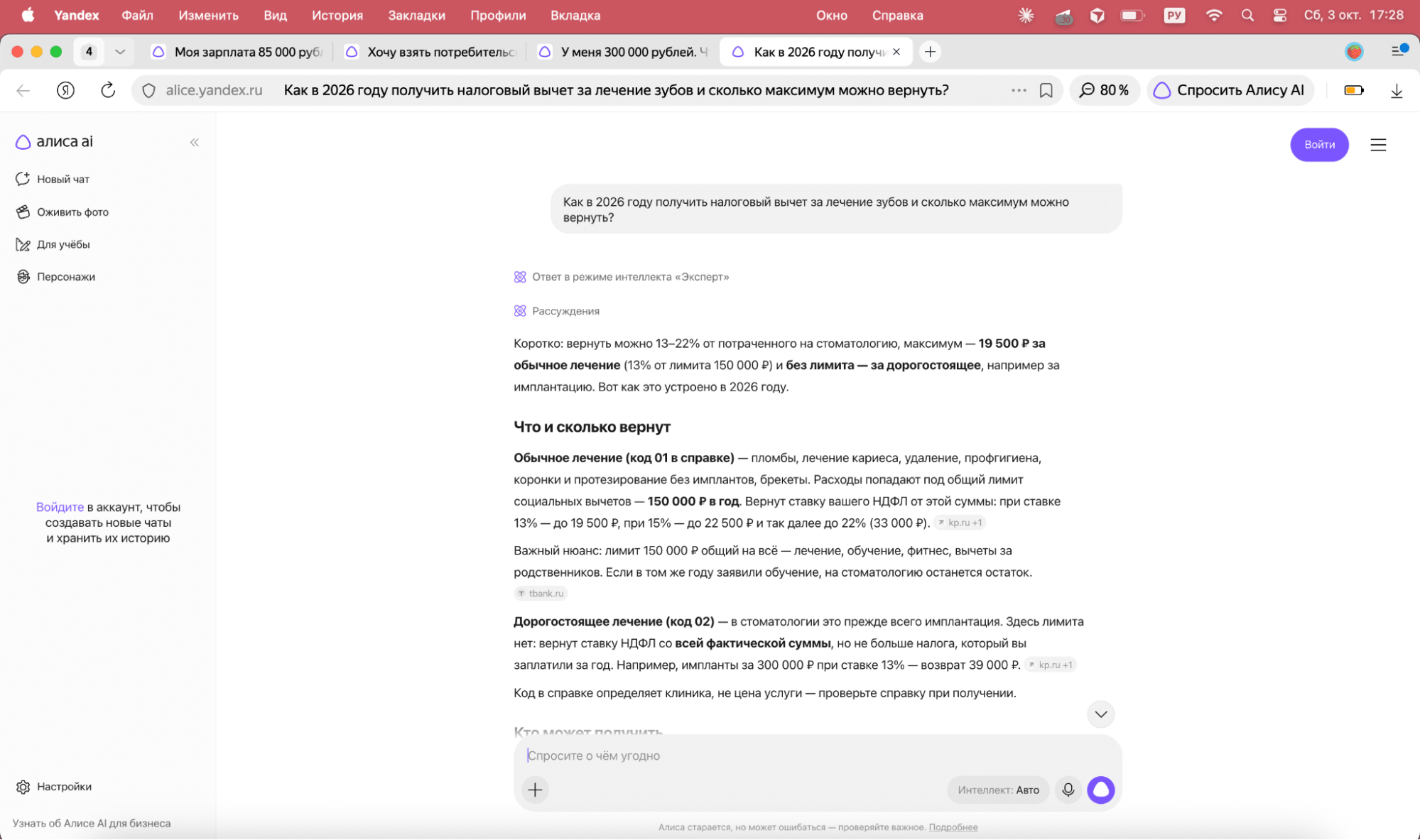Switch to tab Хочу взять потребительс
Viewport: 1420px width, 840px height.
click(430, 52)
